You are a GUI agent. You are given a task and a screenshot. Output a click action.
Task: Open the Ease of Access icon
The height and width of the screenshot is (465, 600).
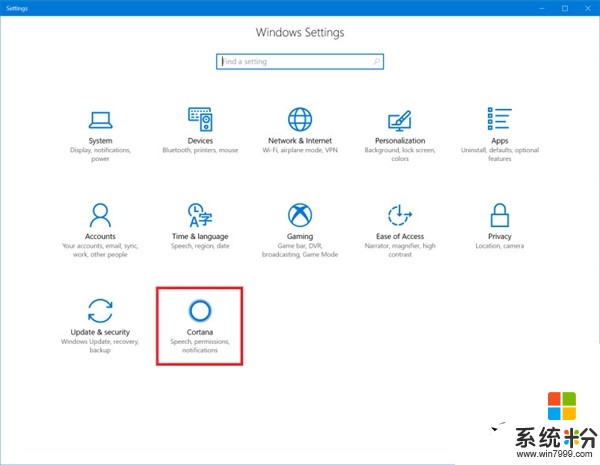(400, 215)
